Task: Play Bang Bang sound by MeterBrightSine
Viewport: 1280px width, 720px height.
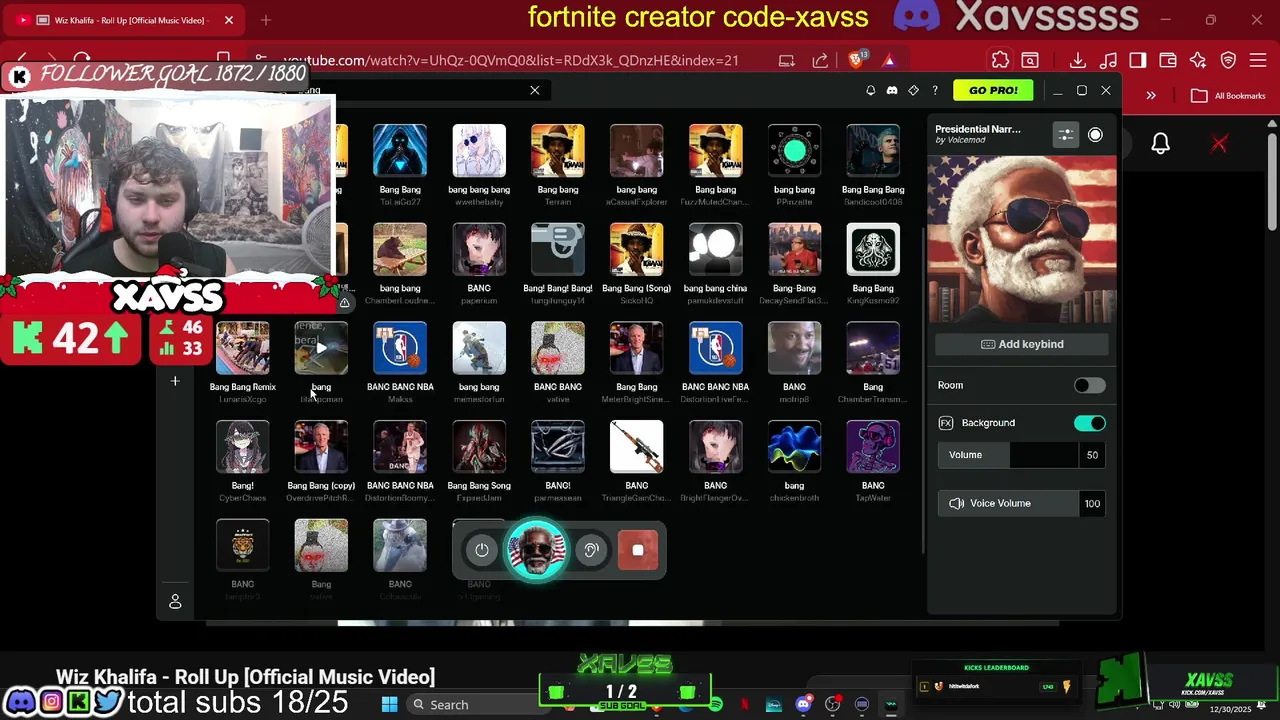Action: pos(637,348)
